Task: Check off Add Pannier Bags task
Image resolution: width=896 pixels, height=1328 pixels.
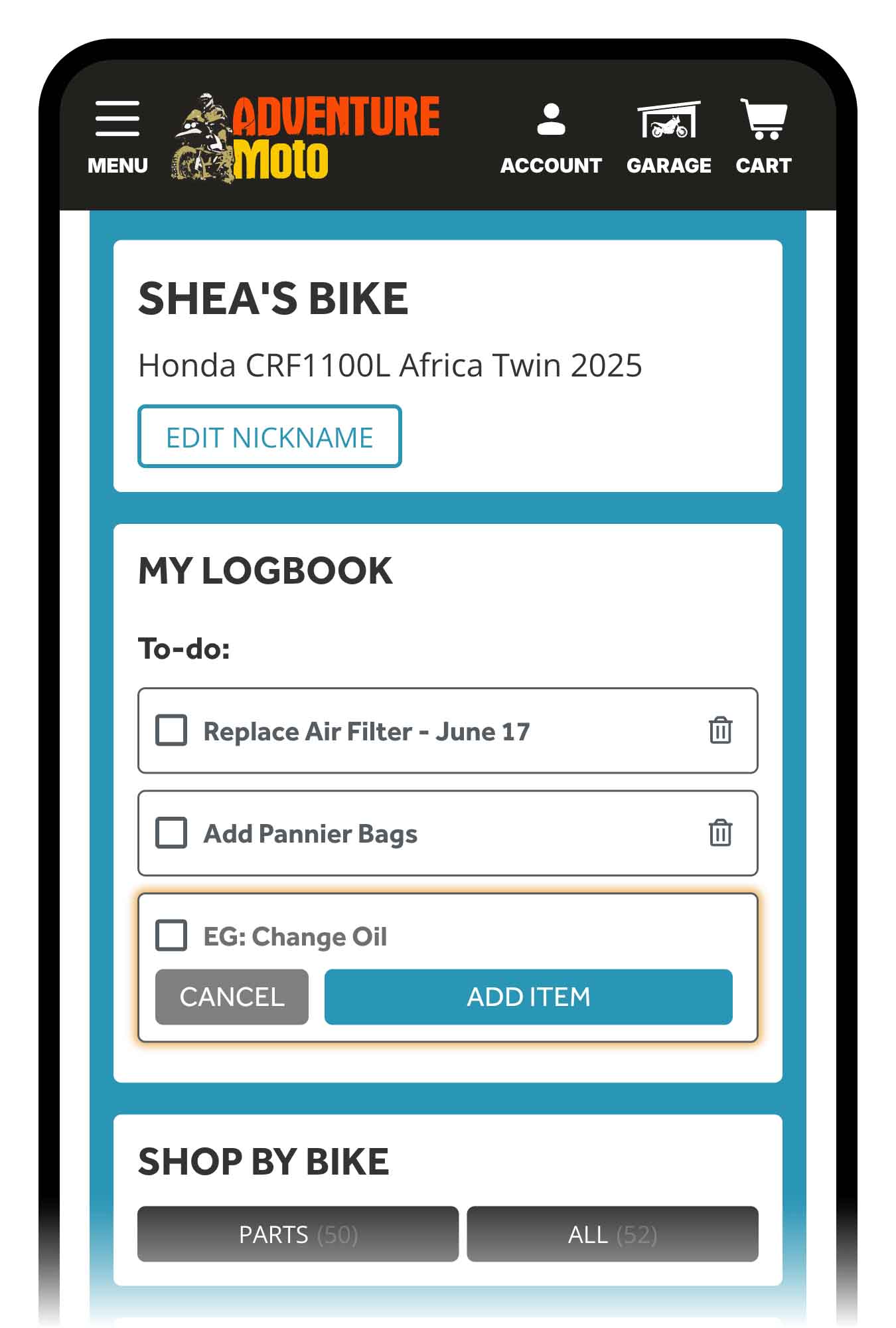Action: click(171, 833)
